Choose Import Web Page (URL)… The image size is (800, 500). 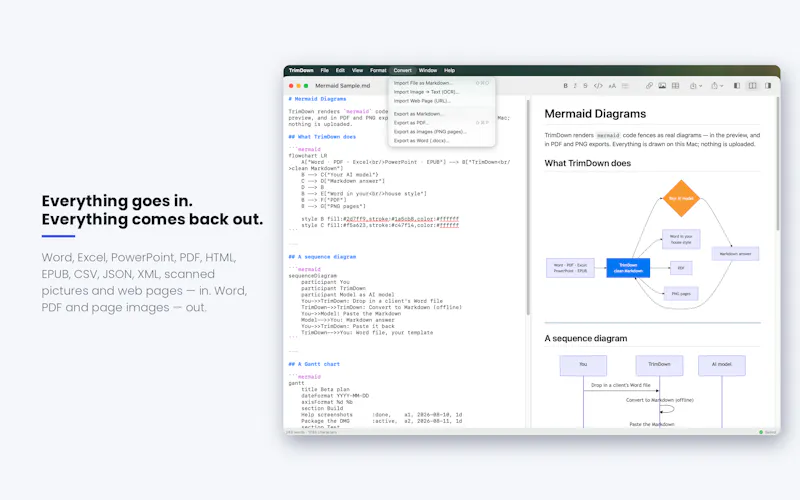[441, 101]
